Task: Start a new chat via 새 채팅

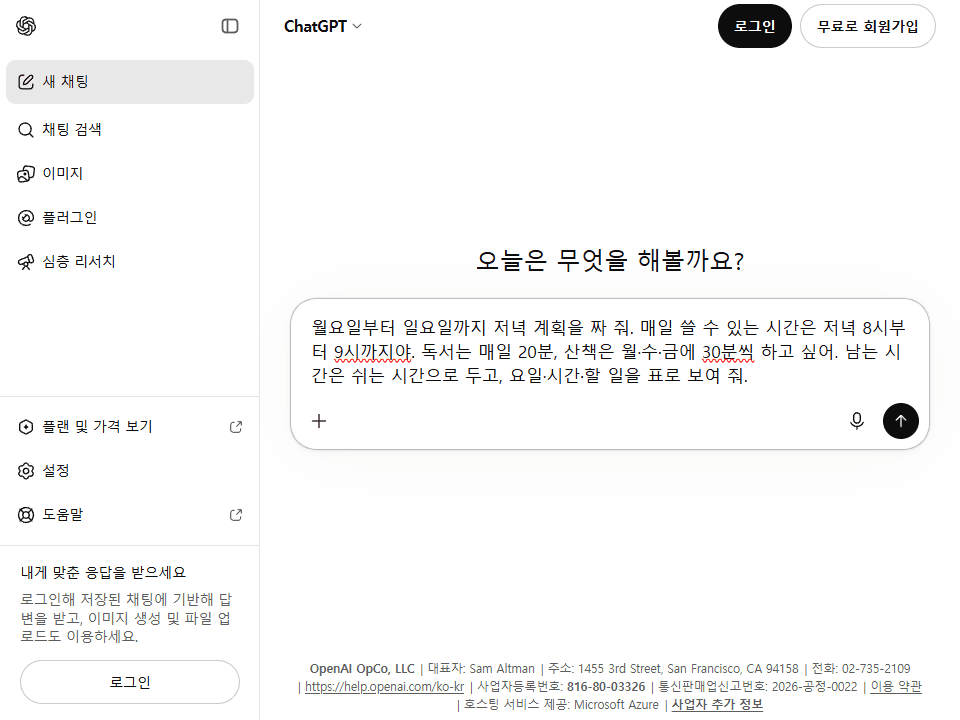Action: [x=130, y=81]
